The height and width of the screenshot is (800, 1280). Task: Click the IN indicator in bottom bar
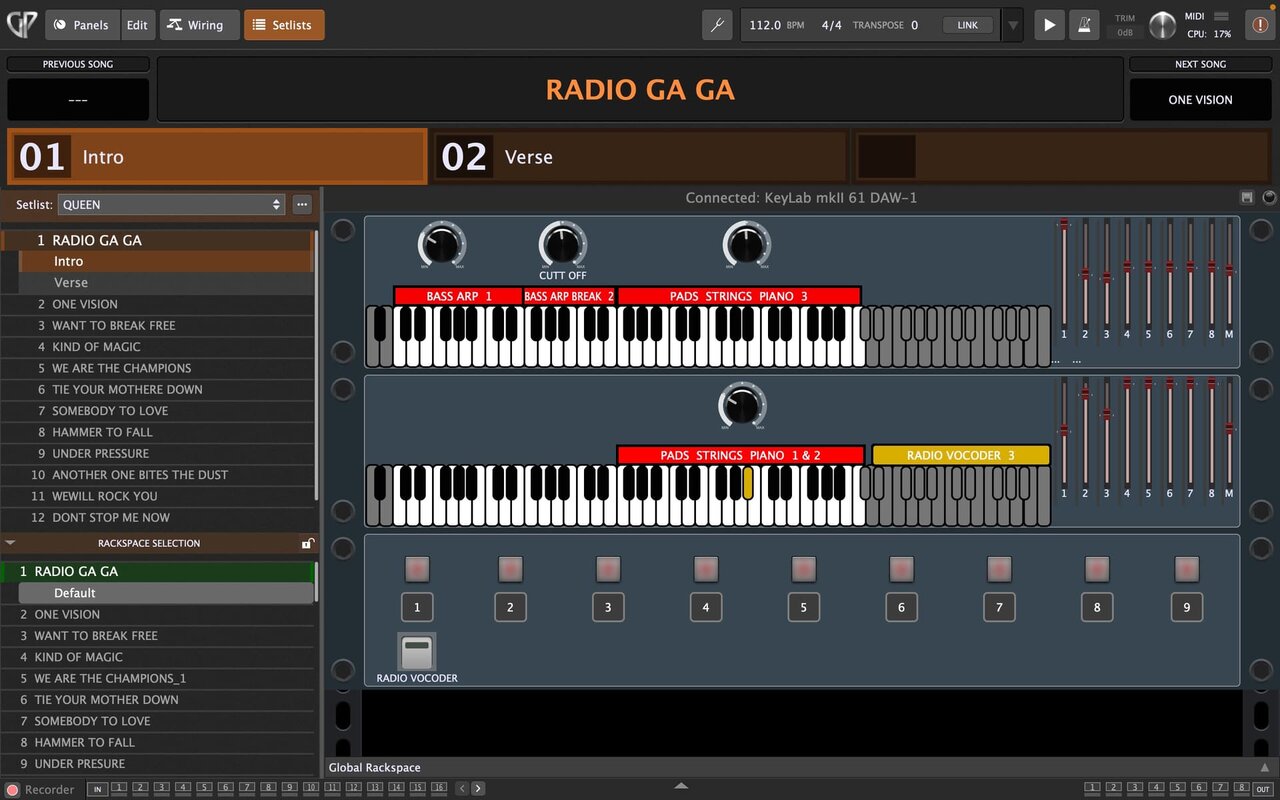click(x=98, y=789)
